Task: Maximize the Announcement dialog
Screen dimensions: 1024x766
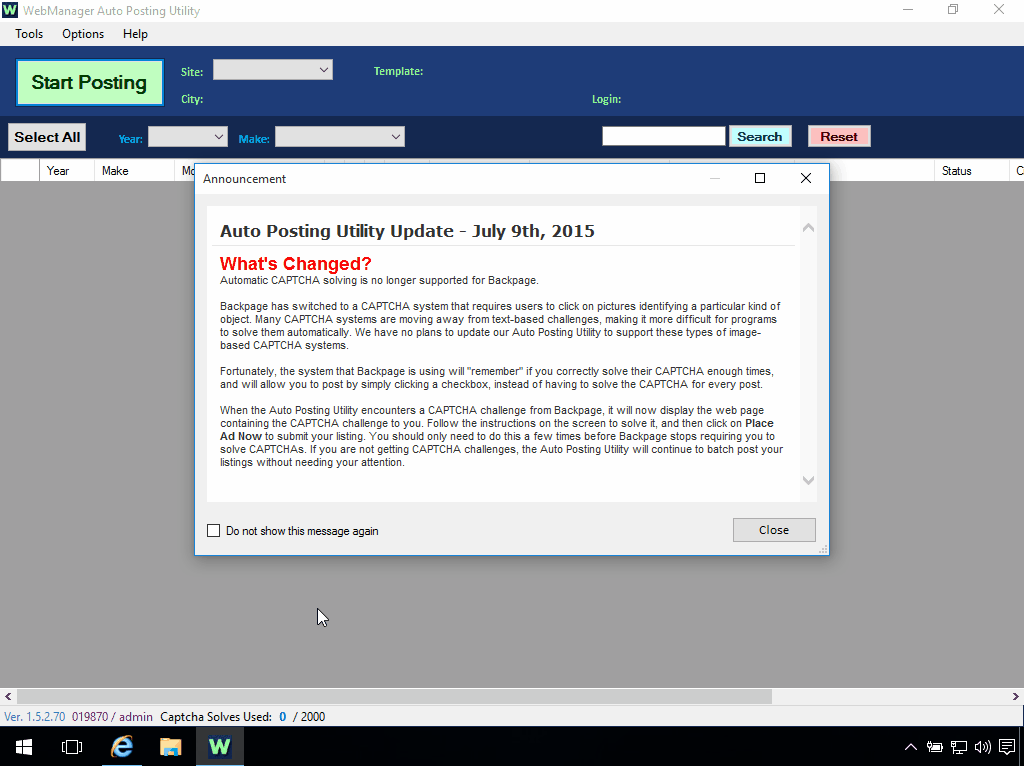Action: click(x=760, y=178)
